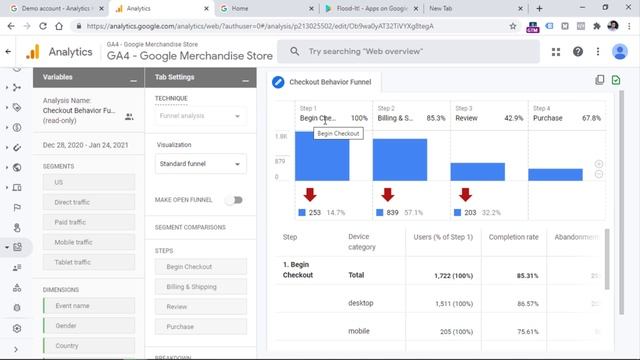The width and height of the screenshot is (640, 360).
Task: Open the Acquisition sidebar icon
Action: click(x=17, y=87)
